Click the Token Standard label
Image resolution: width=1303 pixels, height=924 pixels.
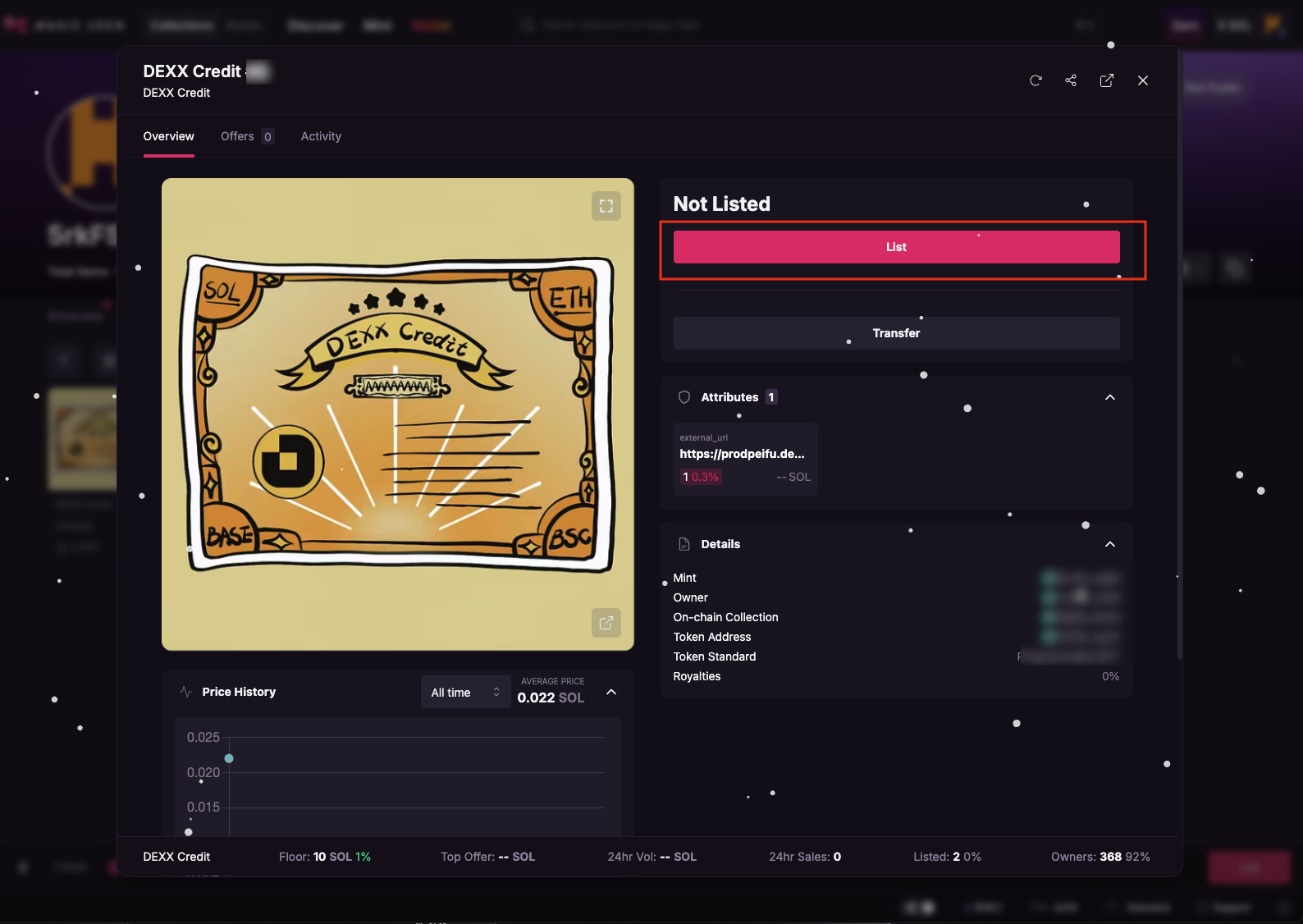(715, 656)
